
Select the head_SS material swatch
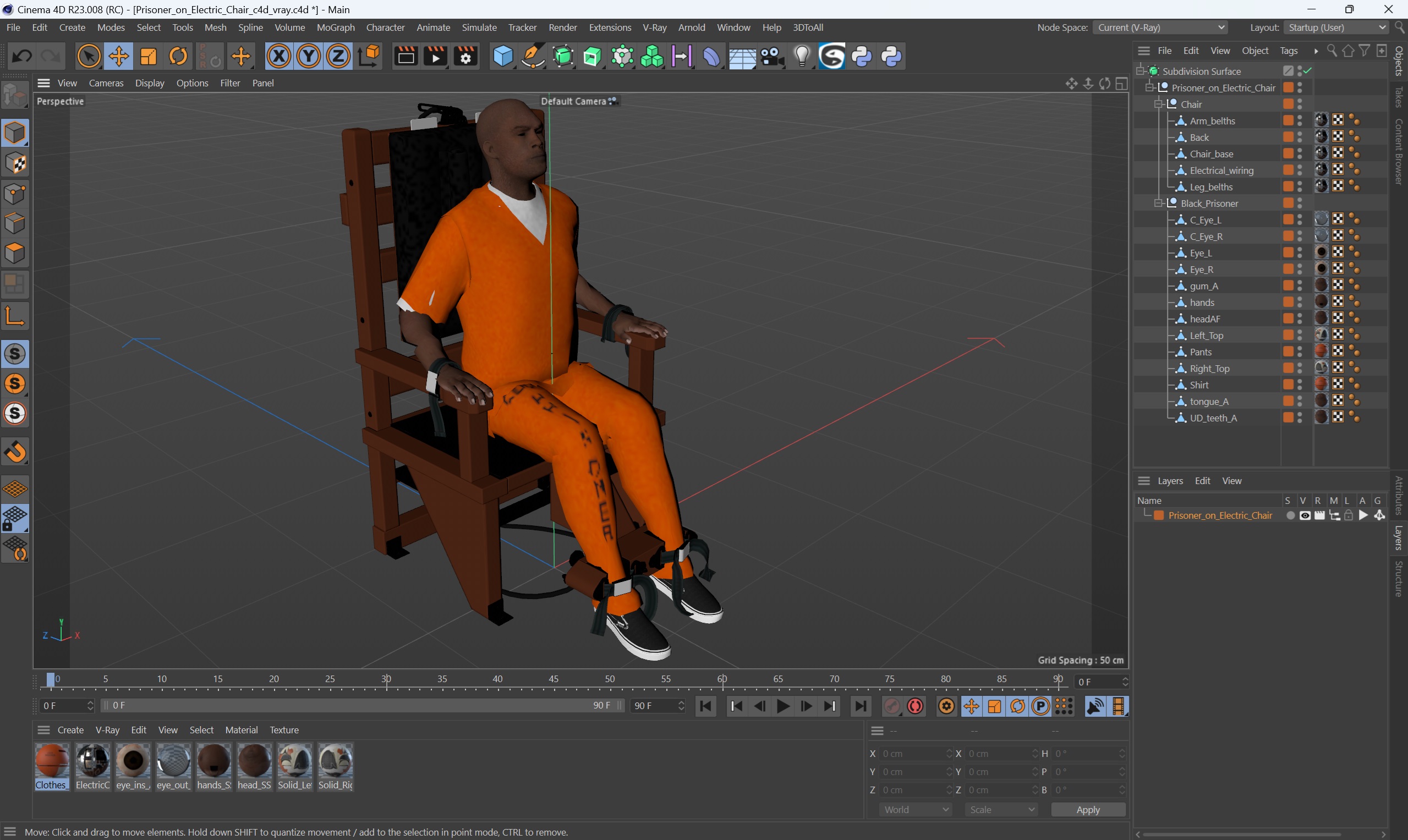click(x=254, y=766)
